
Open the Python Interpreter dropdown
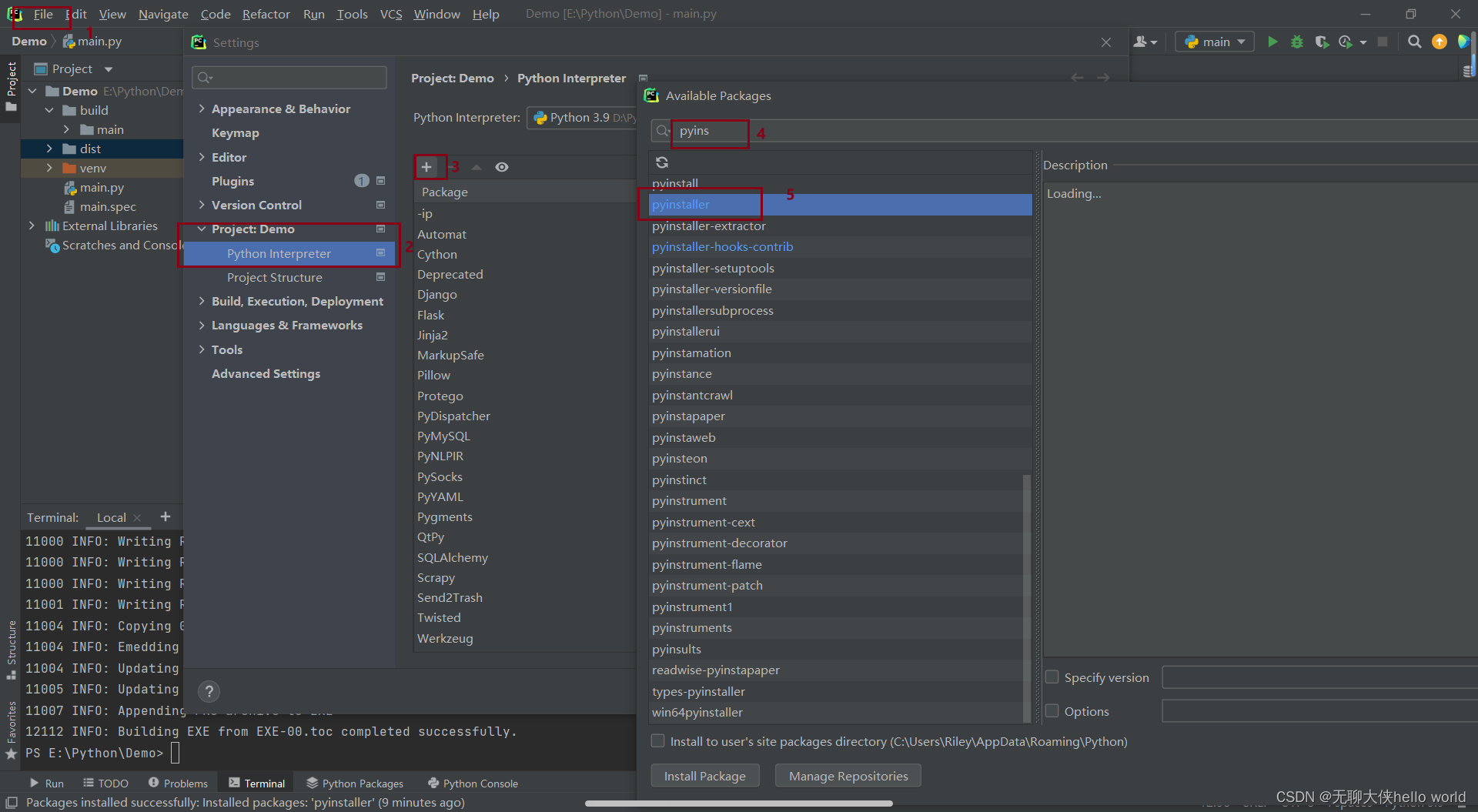[582, 118]
